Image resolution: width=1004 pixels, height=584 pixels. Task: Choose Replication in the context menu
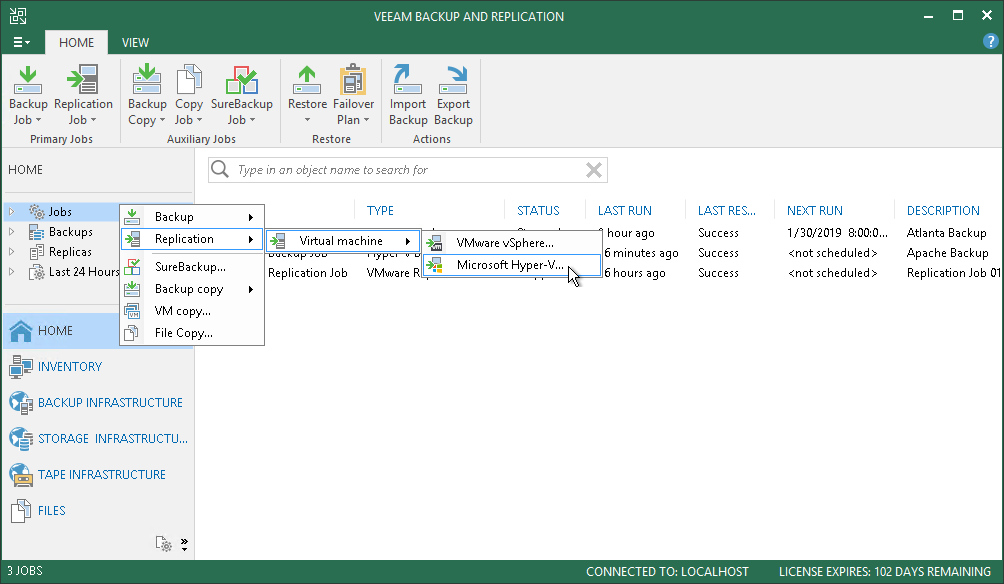[192, 239]
